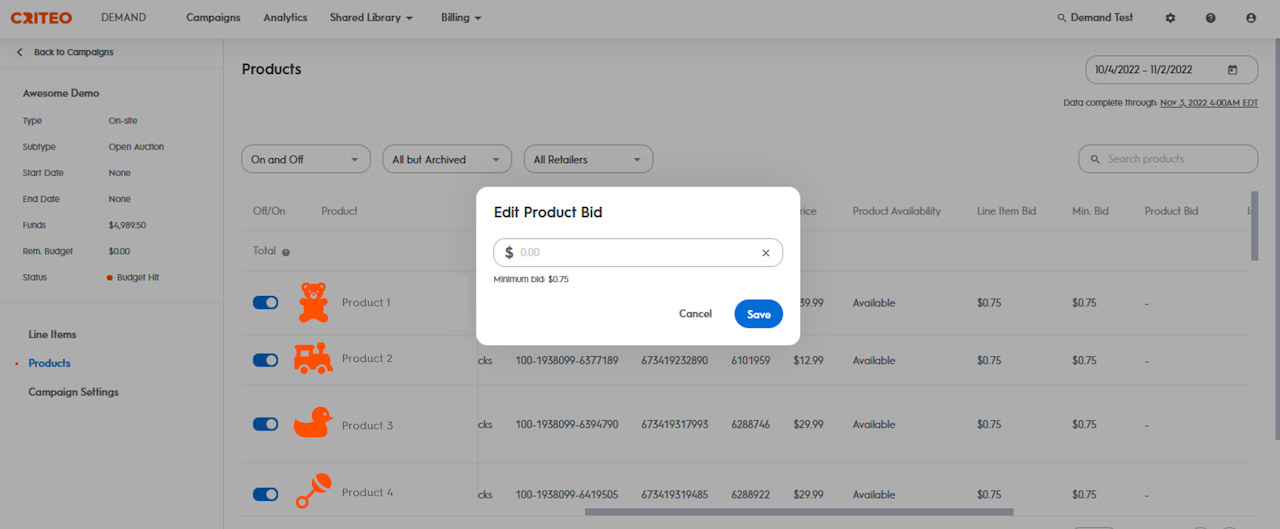Open the Shared Library menu

click(x=371, y=18)
